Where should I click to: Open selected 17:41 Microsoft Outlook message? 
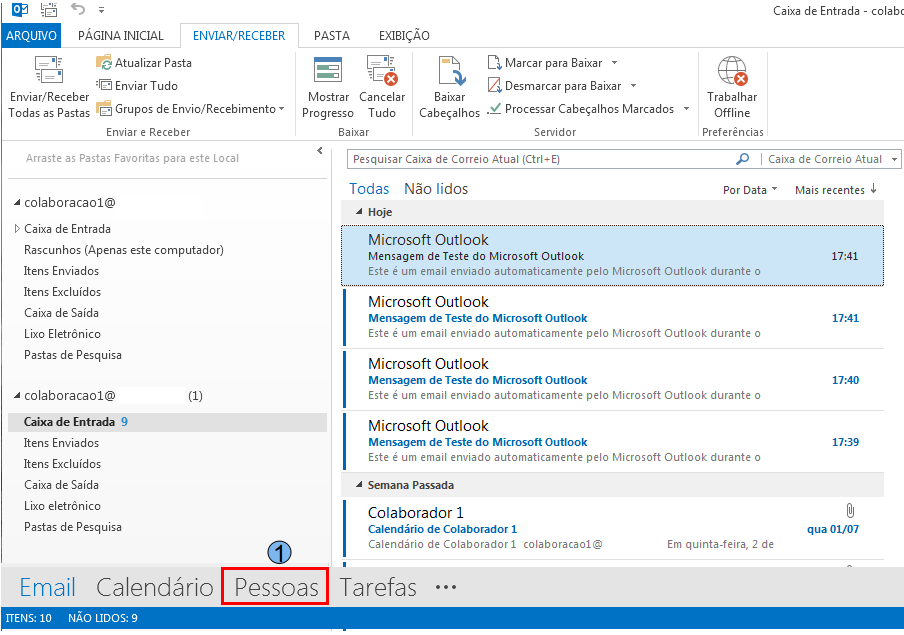point(612,255)
